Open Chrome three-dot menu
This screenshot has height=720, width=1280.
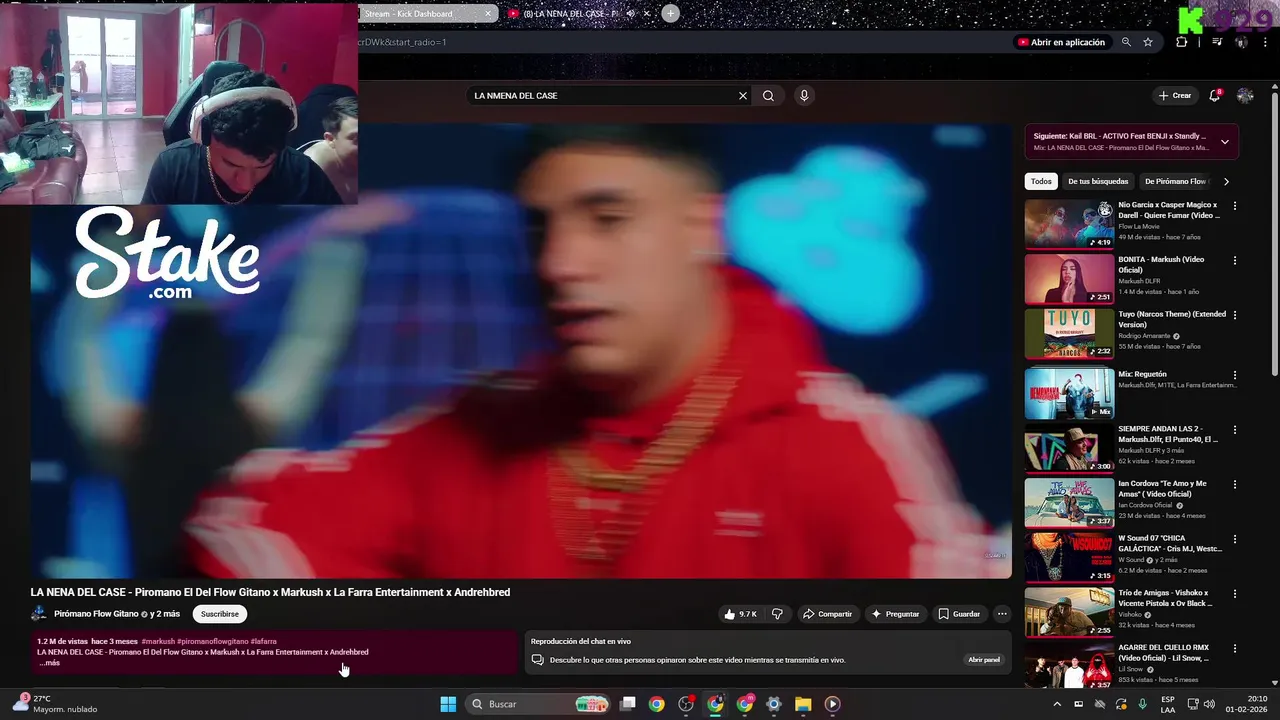pyautogui.click(x=1265, y=42)
